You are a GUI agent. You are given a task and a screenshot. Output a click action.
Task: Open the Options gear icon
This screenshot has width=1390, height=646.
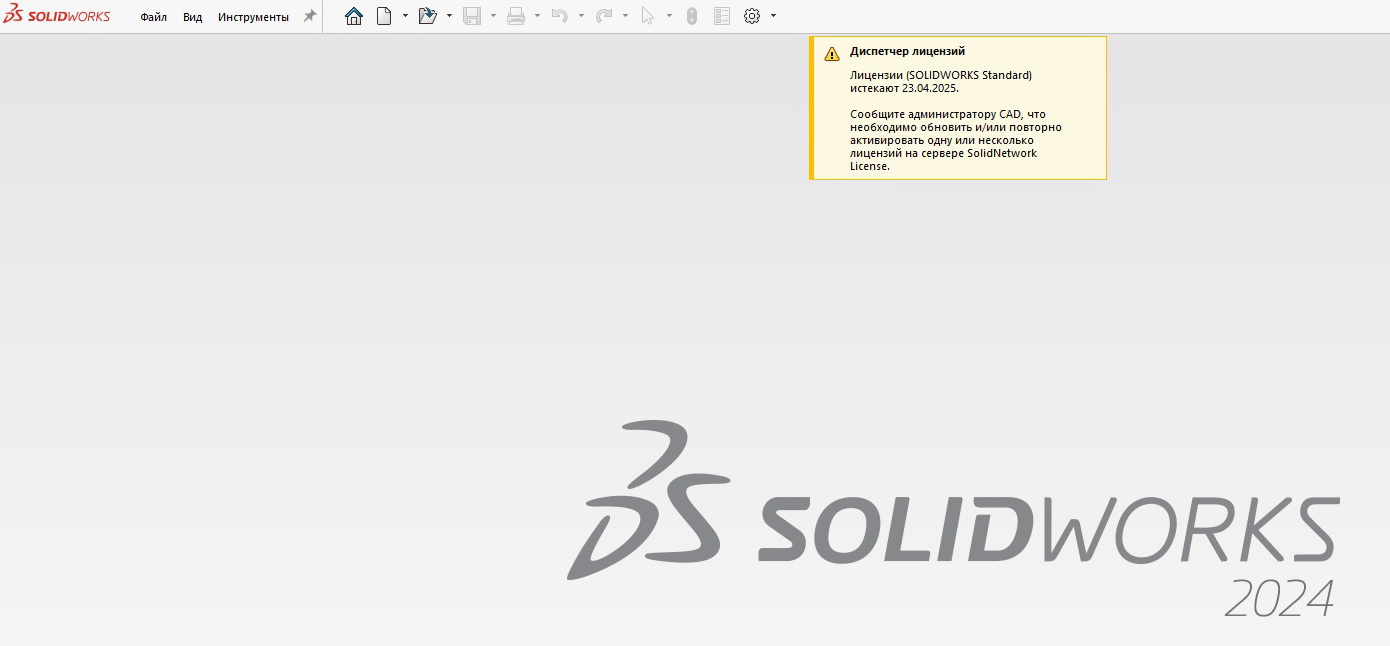point(752,17)
